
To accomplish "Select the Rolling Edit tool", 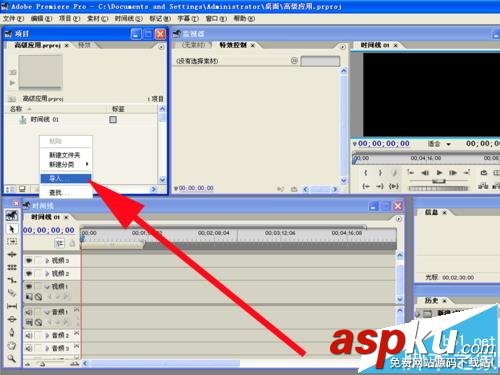I will pos(12,267).
